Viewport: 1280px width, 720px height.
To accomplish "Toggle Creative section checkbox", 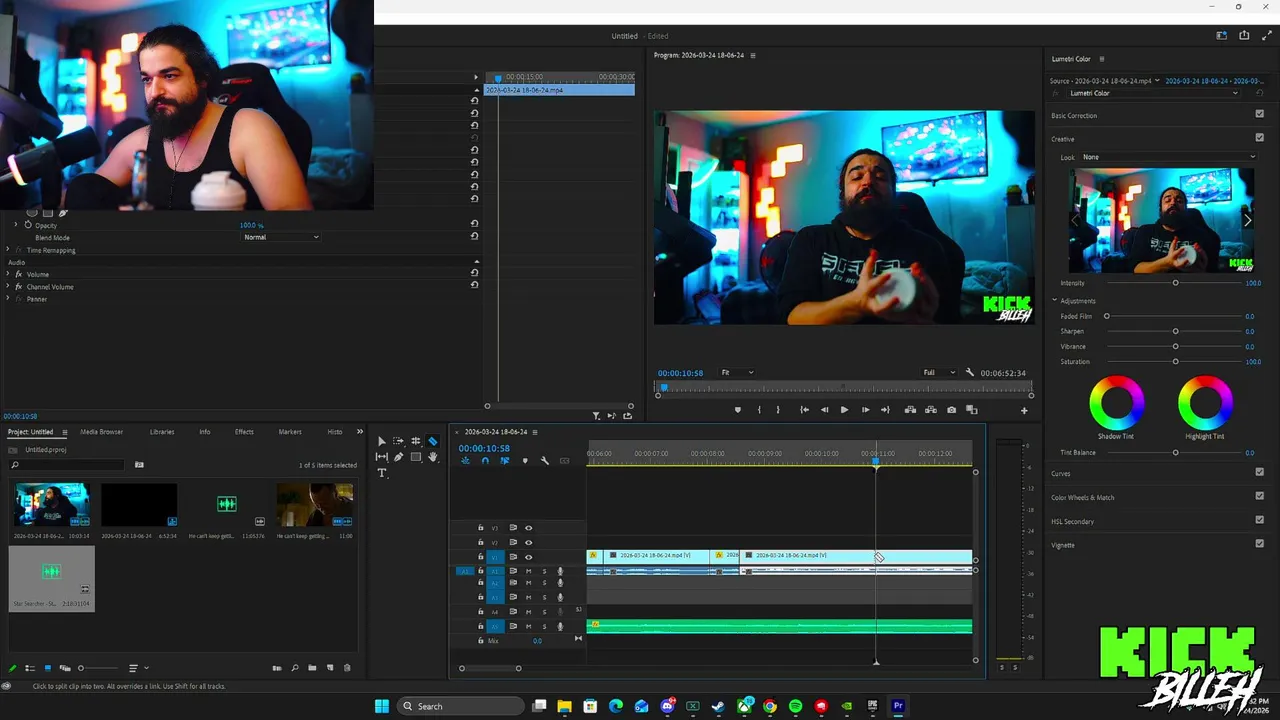I will [x=1259, y=138].
